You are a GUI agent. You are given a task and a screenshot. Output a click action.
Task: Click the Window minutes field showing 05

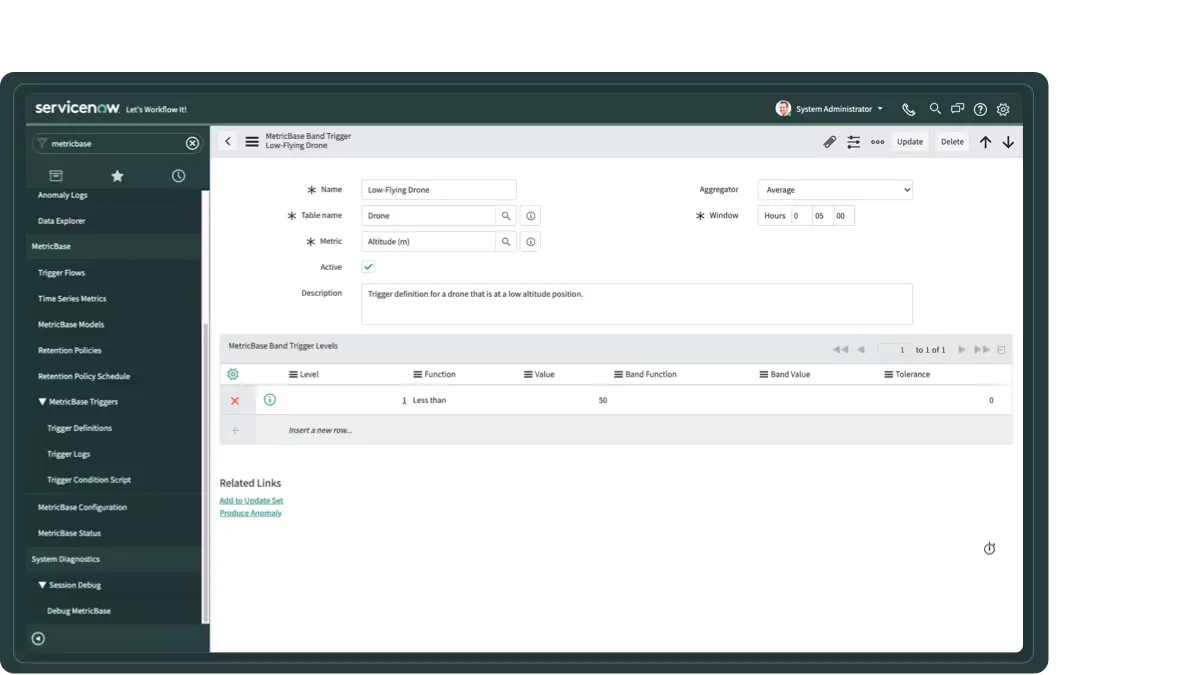(822, 216)
